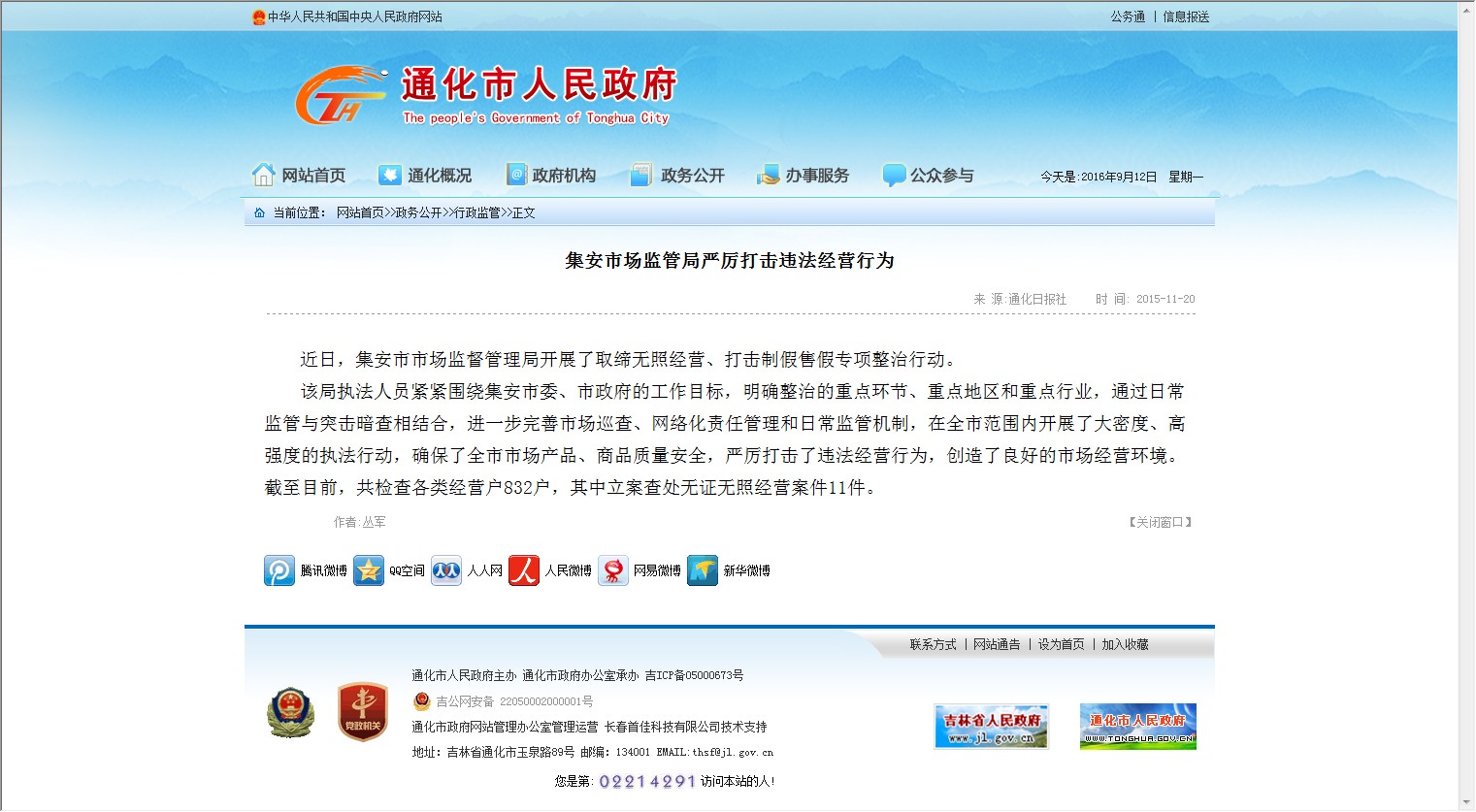The image size is (1476, 812).
Task: Click 加入收藏 to bookmark site
Action: click(x=1125, y=644)
